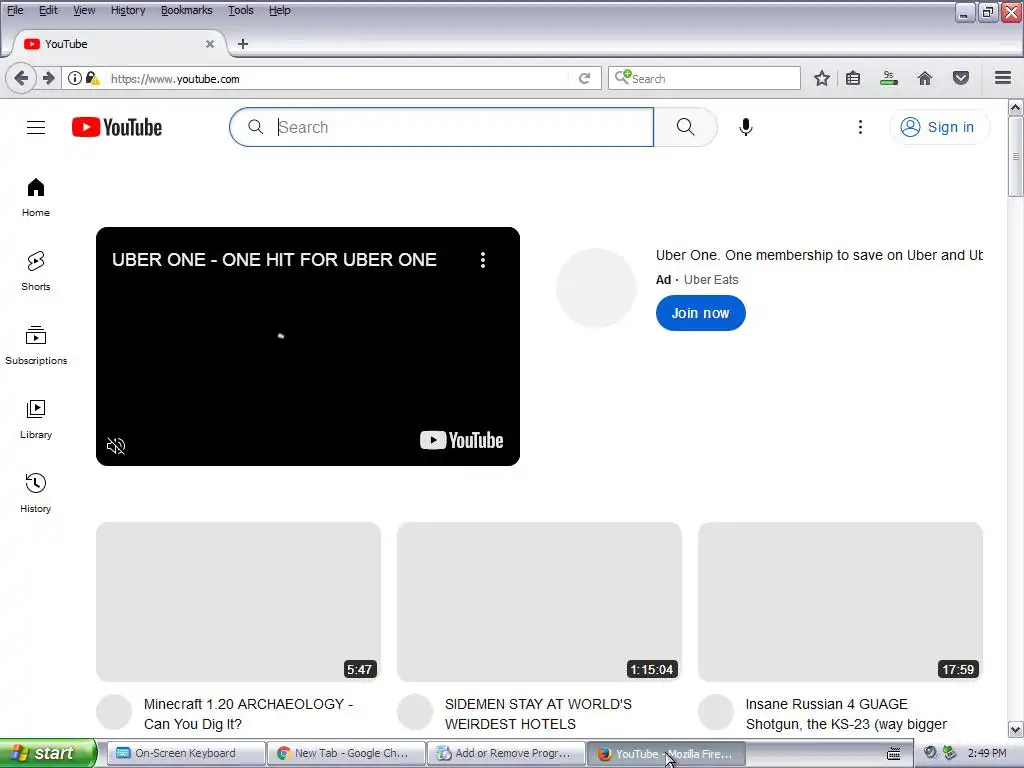Open SIDEMEN STAY AT WORLD'S WEIRDEST HOTELS
Screen dimensions: 1024x768
click(538, 714)
